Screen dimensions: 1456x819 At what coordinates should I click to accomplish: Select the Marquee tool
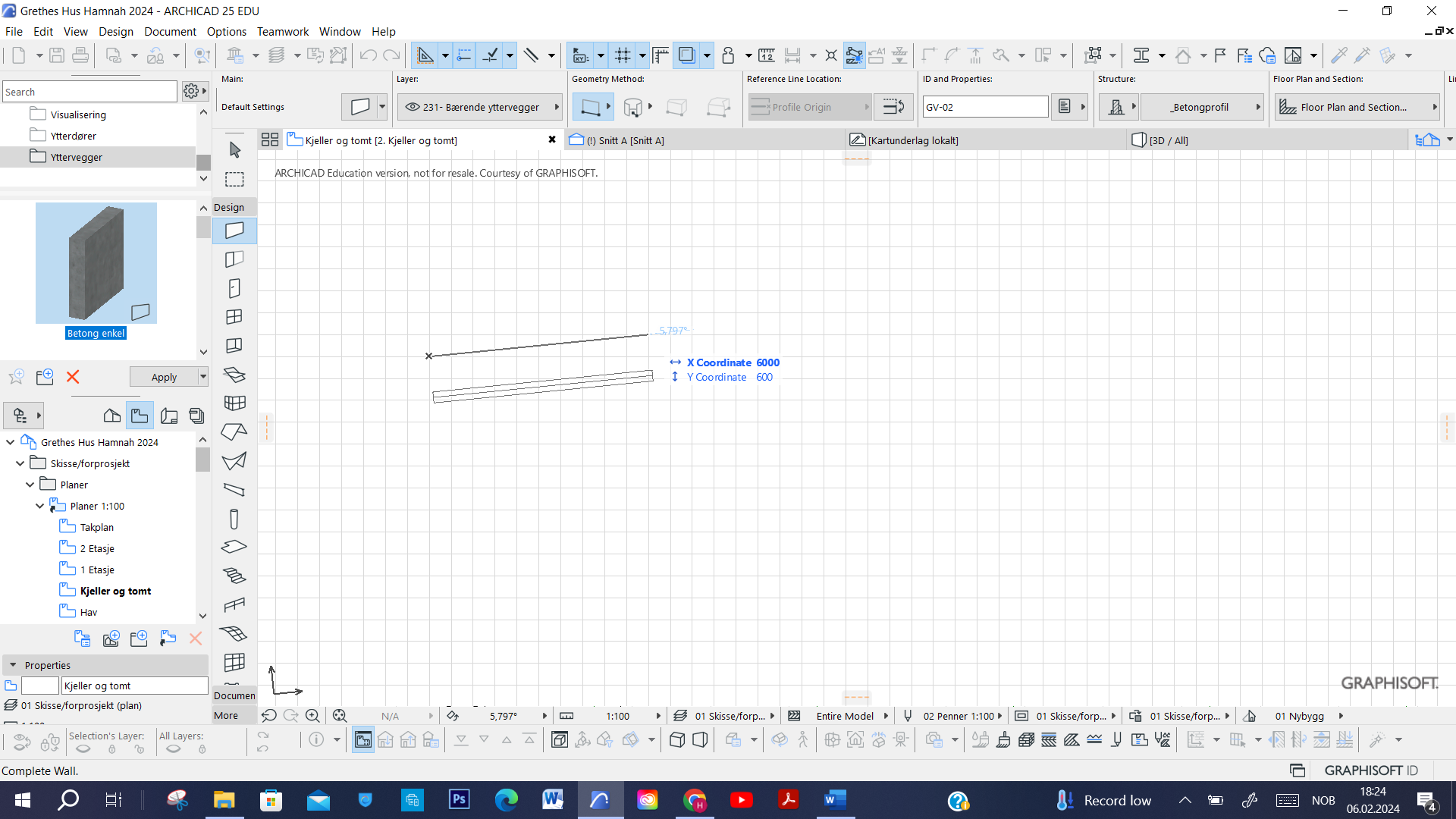[x=235, y=180]
